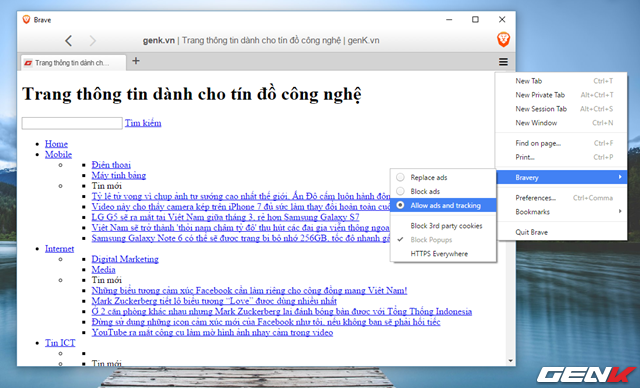
Task: Choose New Tab from menu
Action: tap(561, 81)
